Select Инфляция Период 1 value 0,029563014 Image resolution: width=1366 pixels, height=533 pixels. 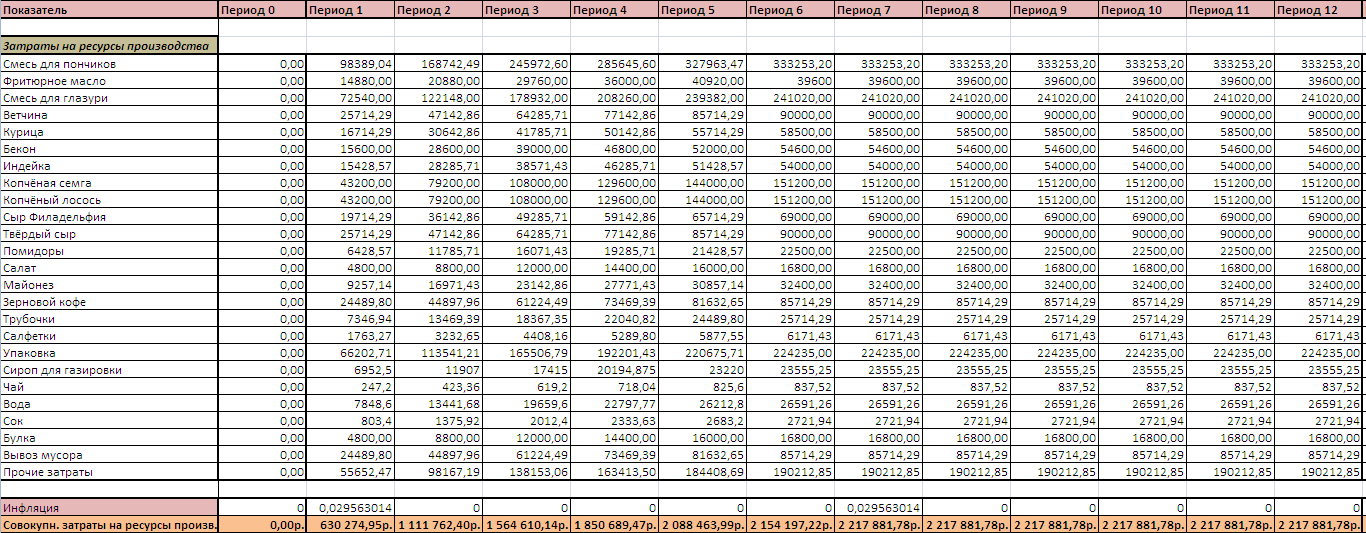click(350, 508)
